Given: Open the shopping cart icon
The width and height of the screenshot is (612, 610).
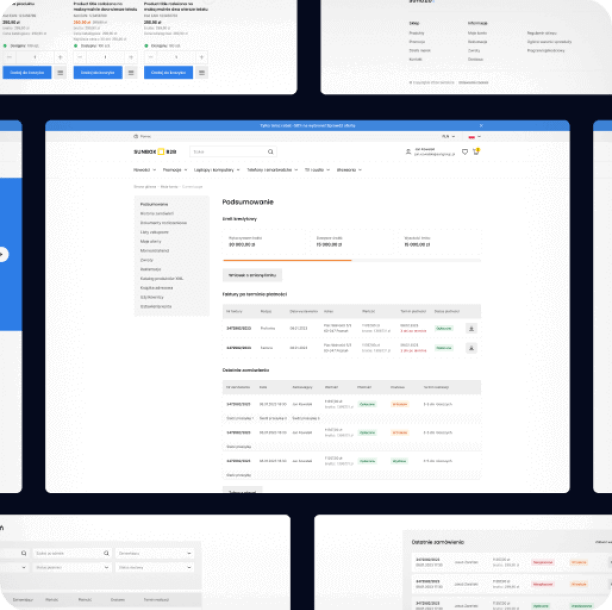Looking at the screenshot, I should click(476, 152).
